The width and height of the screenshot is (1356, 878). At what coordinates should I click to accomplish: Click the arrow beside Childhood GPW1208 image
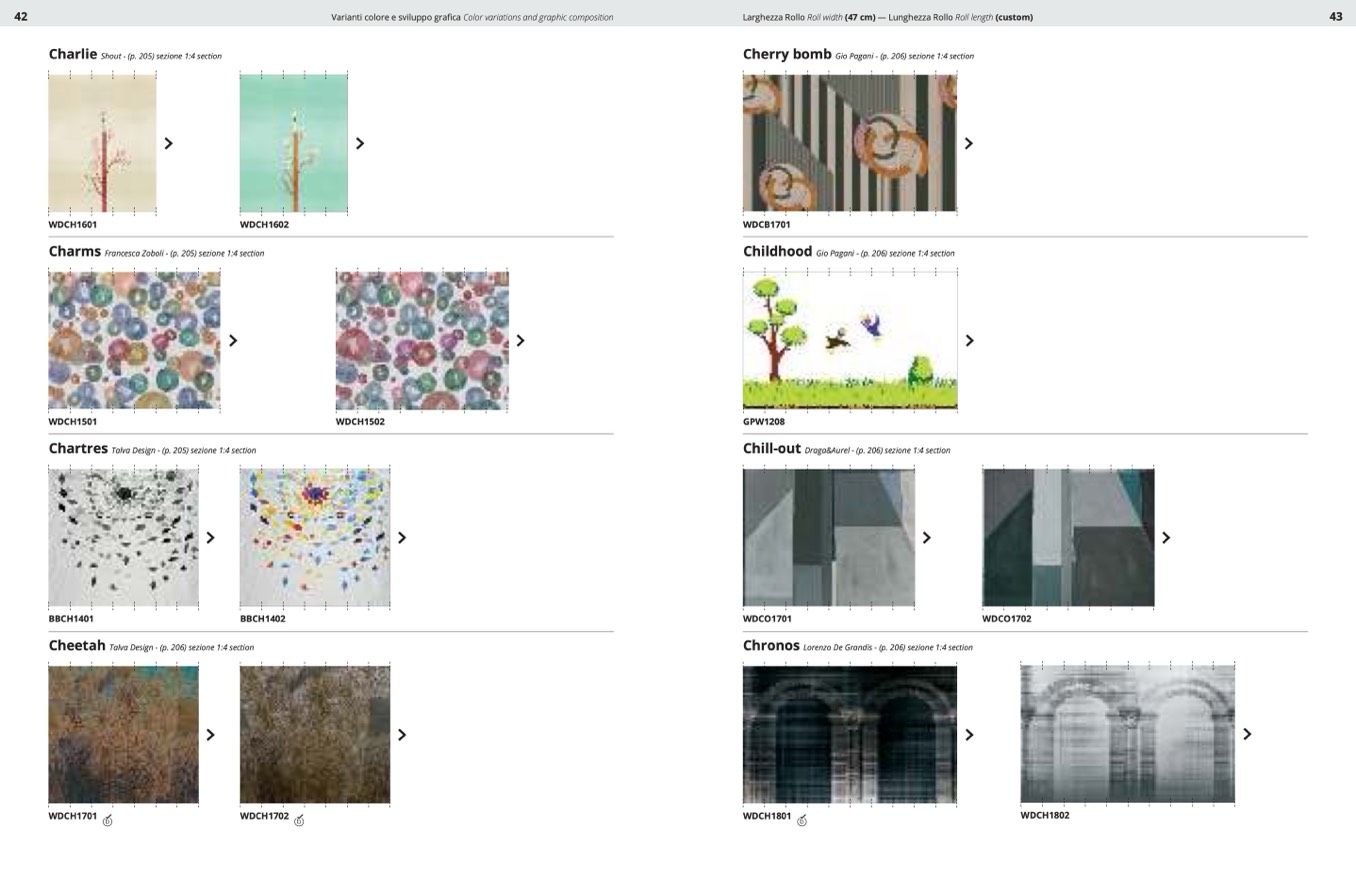(x=969, y=340)
